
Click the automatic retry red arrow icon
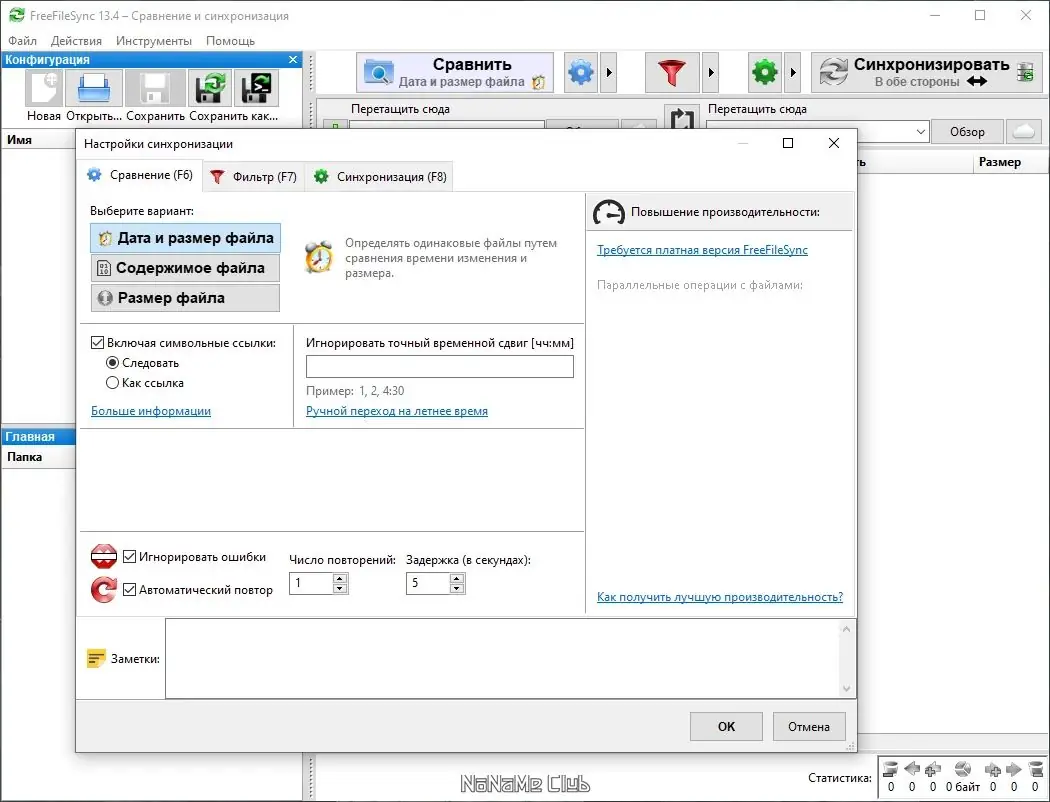pos(104,589)
